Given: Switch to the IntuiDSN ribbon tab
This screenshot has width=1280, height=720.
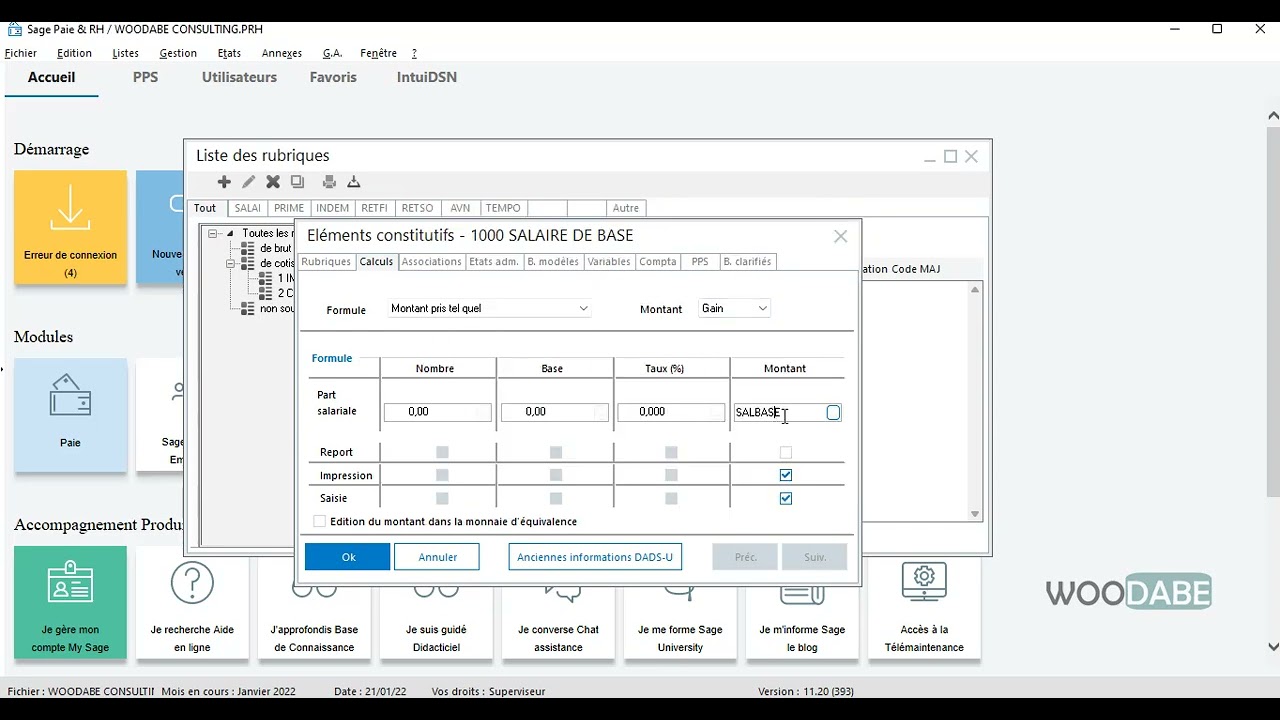Looking at the screenshot, I should [427, 77].
